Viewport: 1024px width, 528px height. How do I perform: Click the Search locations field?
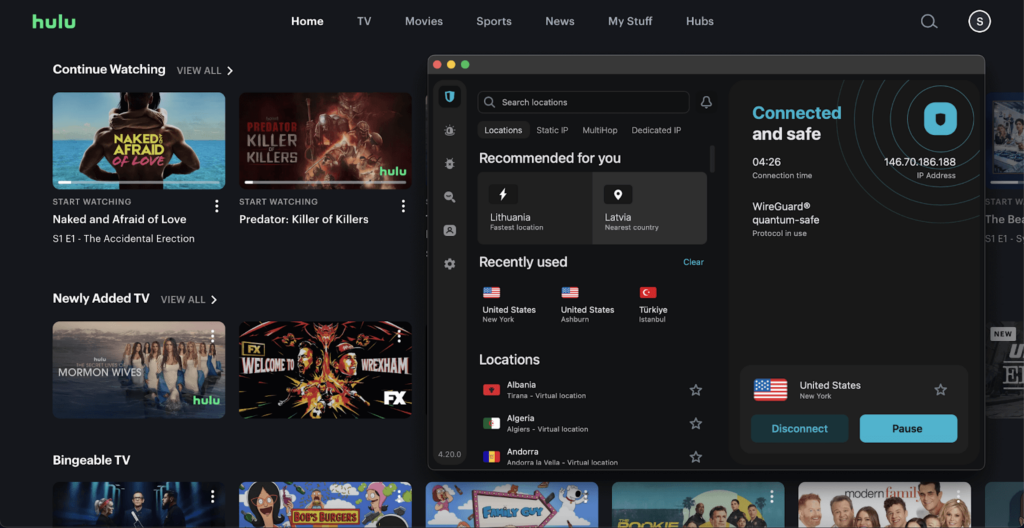(583, 103)
